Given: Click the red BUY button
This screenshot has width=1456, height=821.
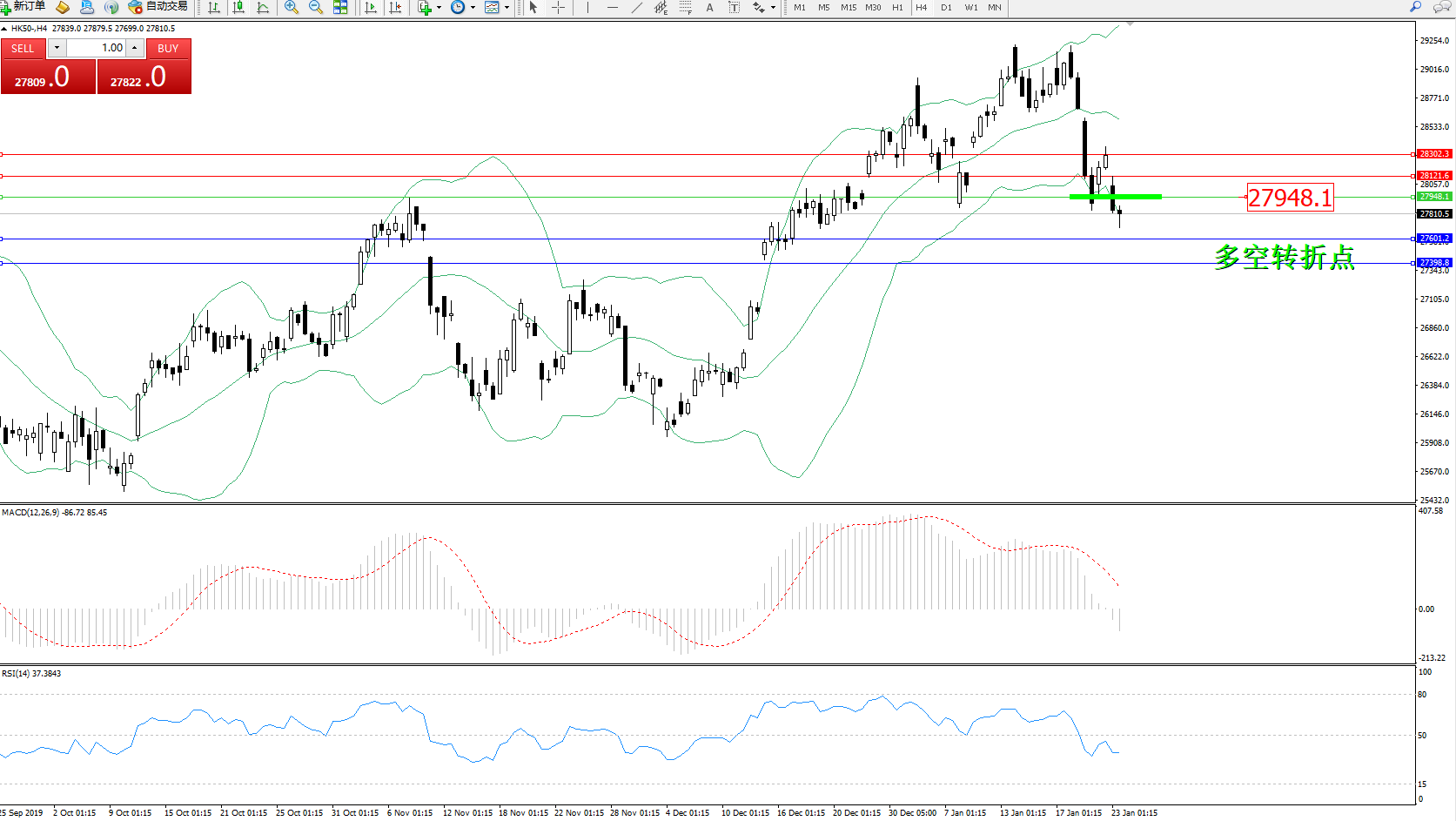Looking at the screenshot, I should (x=168, y=49).
